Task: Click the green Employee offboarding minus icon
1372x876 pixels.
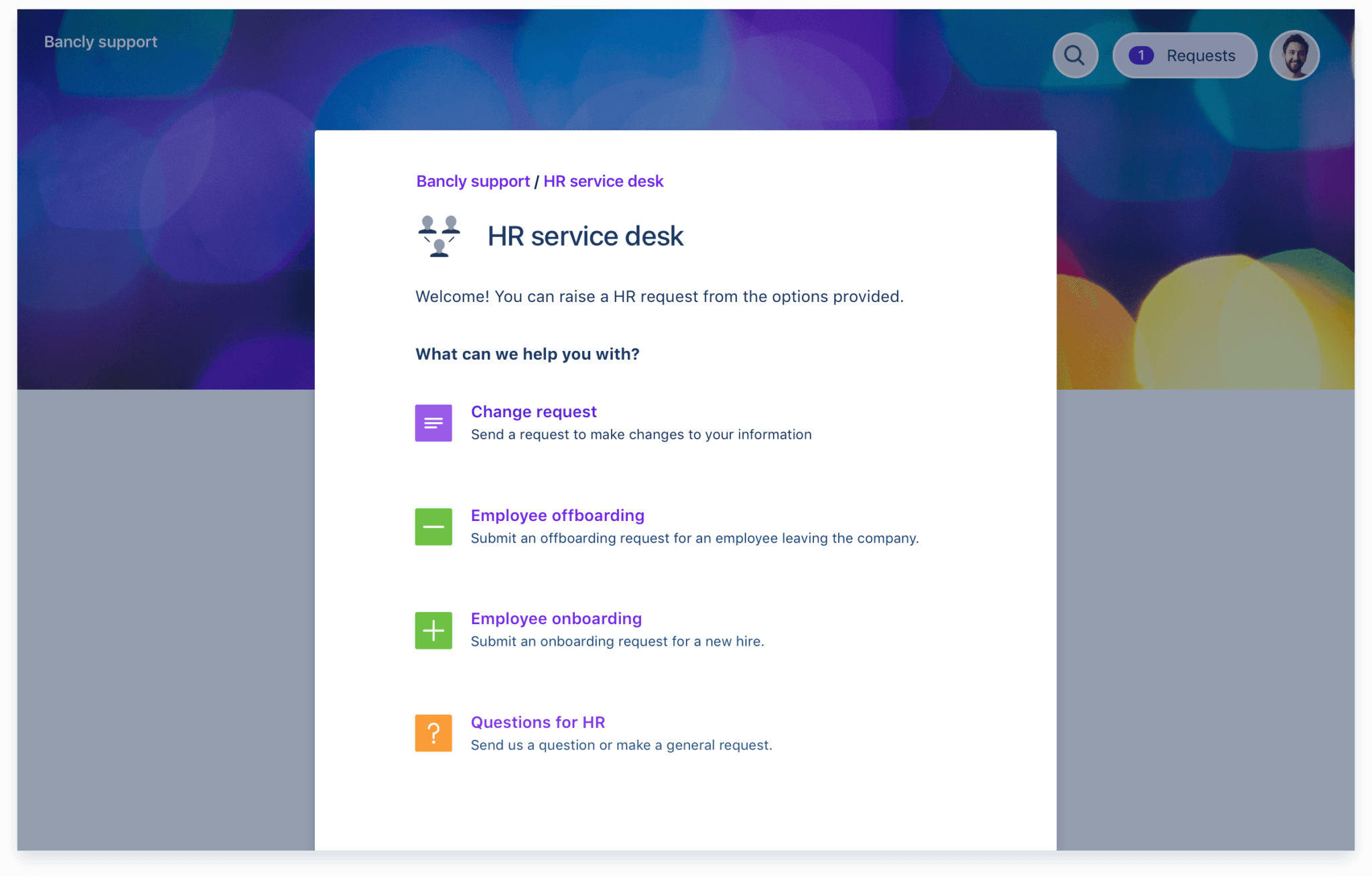Action: pyautogui.click(x=433, y=526)
